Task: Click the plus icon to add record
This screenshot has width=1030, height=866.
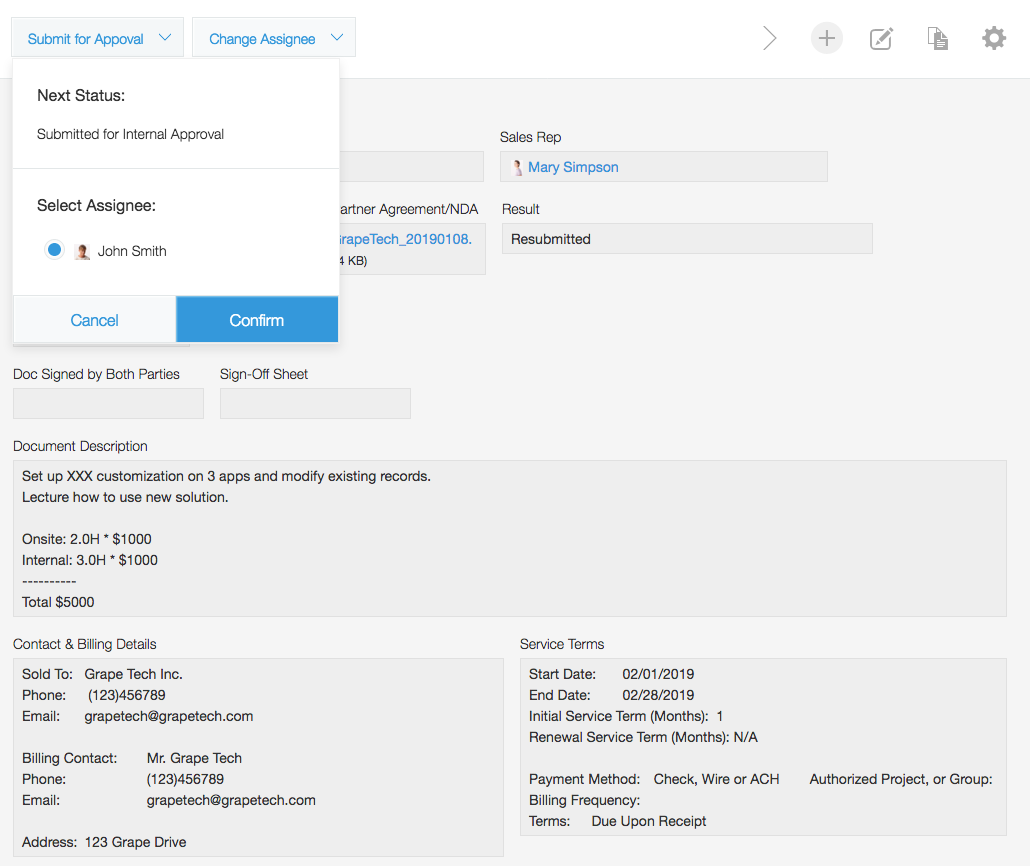Action: (826, 39)
